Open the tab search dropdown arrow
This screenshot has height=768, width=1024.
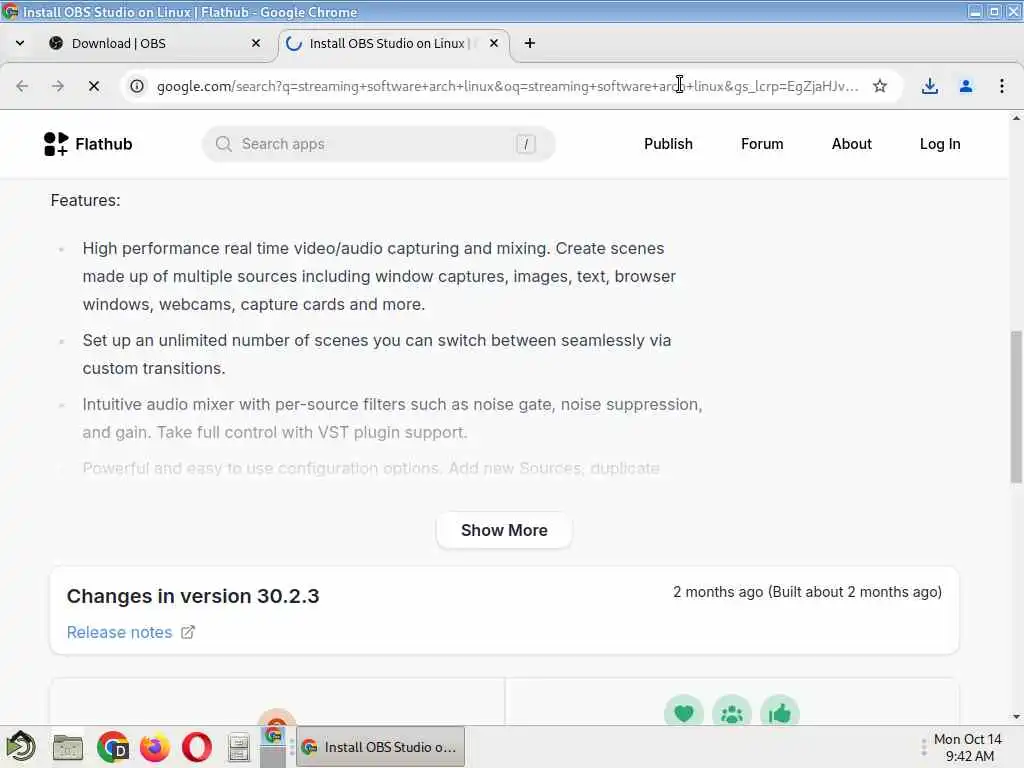click(20, 43)
